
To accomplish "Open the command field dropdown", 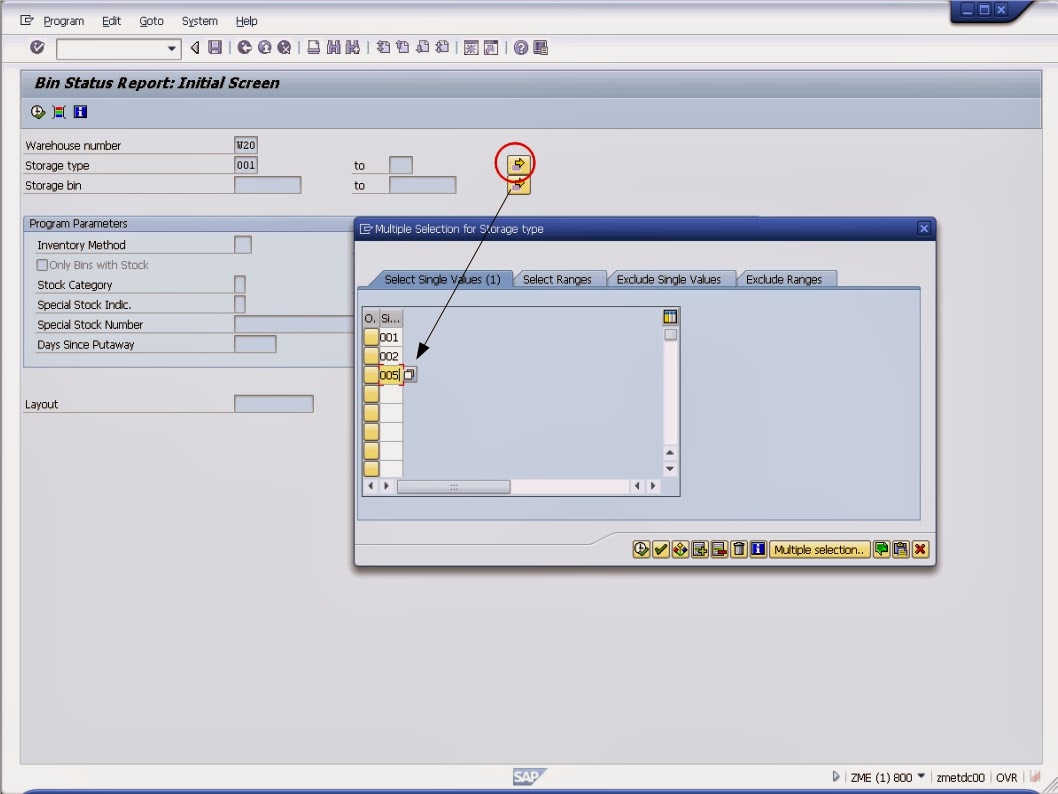I will tap(170, 47).
